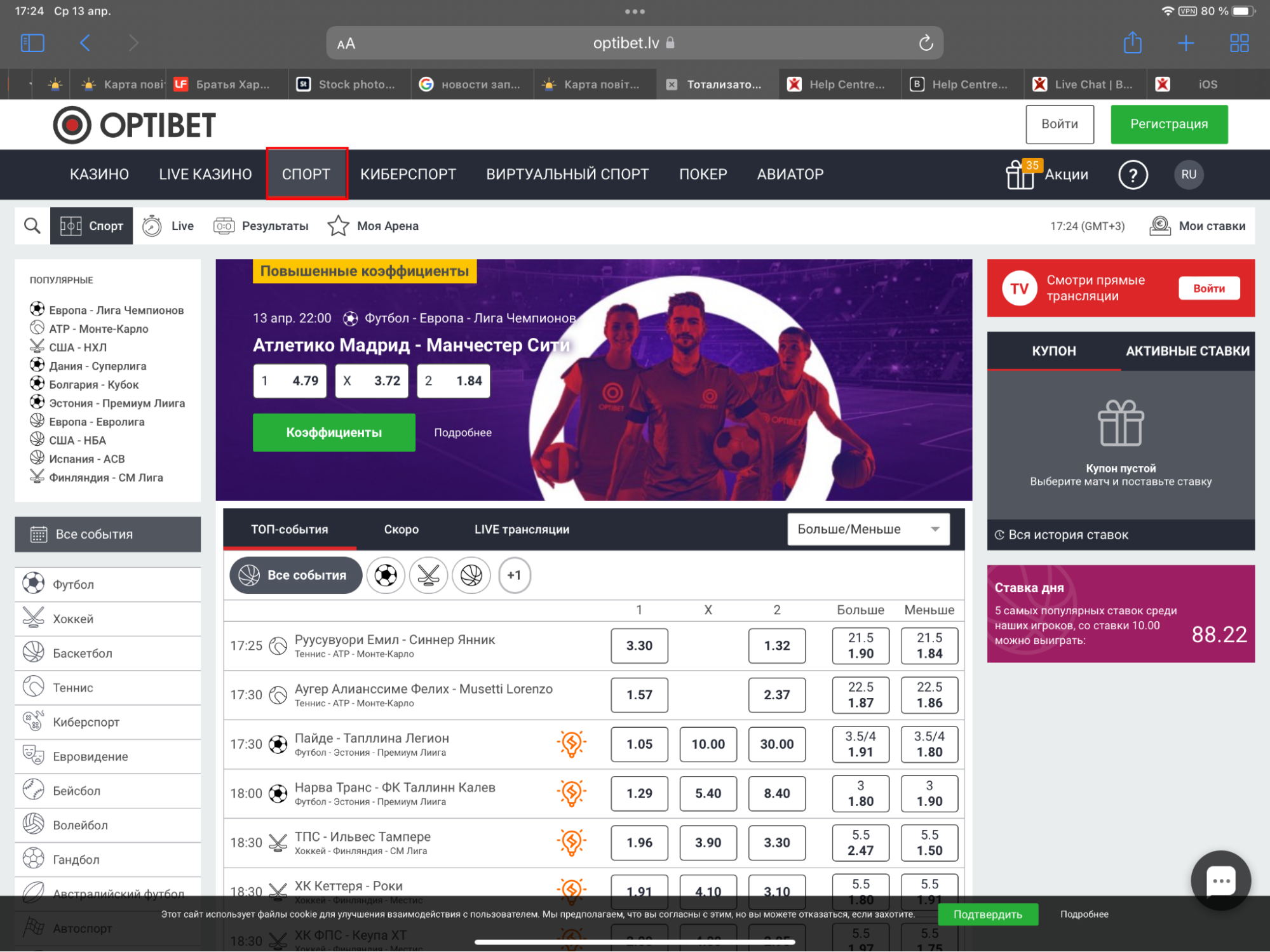Open the ПОКЕР menu item
The width and height of the screenshot is (1270, 952).
[703, 174]
